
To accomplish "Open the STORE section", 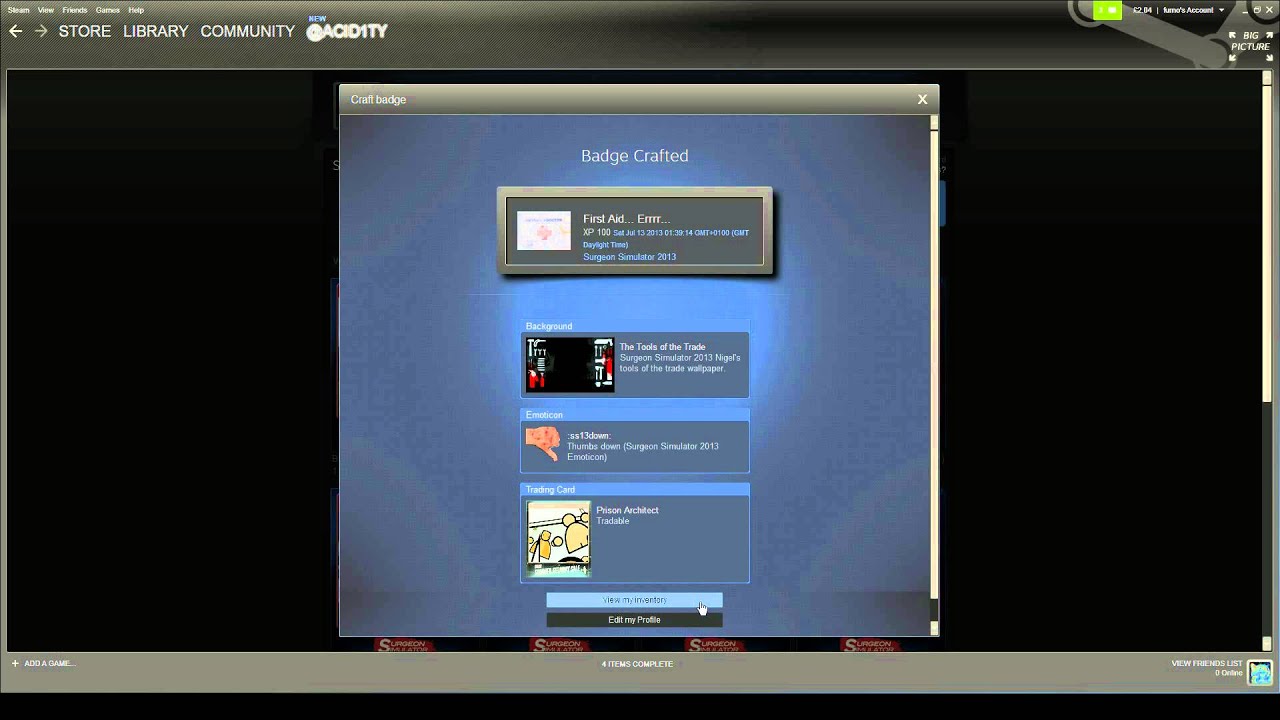I will 85,31.
